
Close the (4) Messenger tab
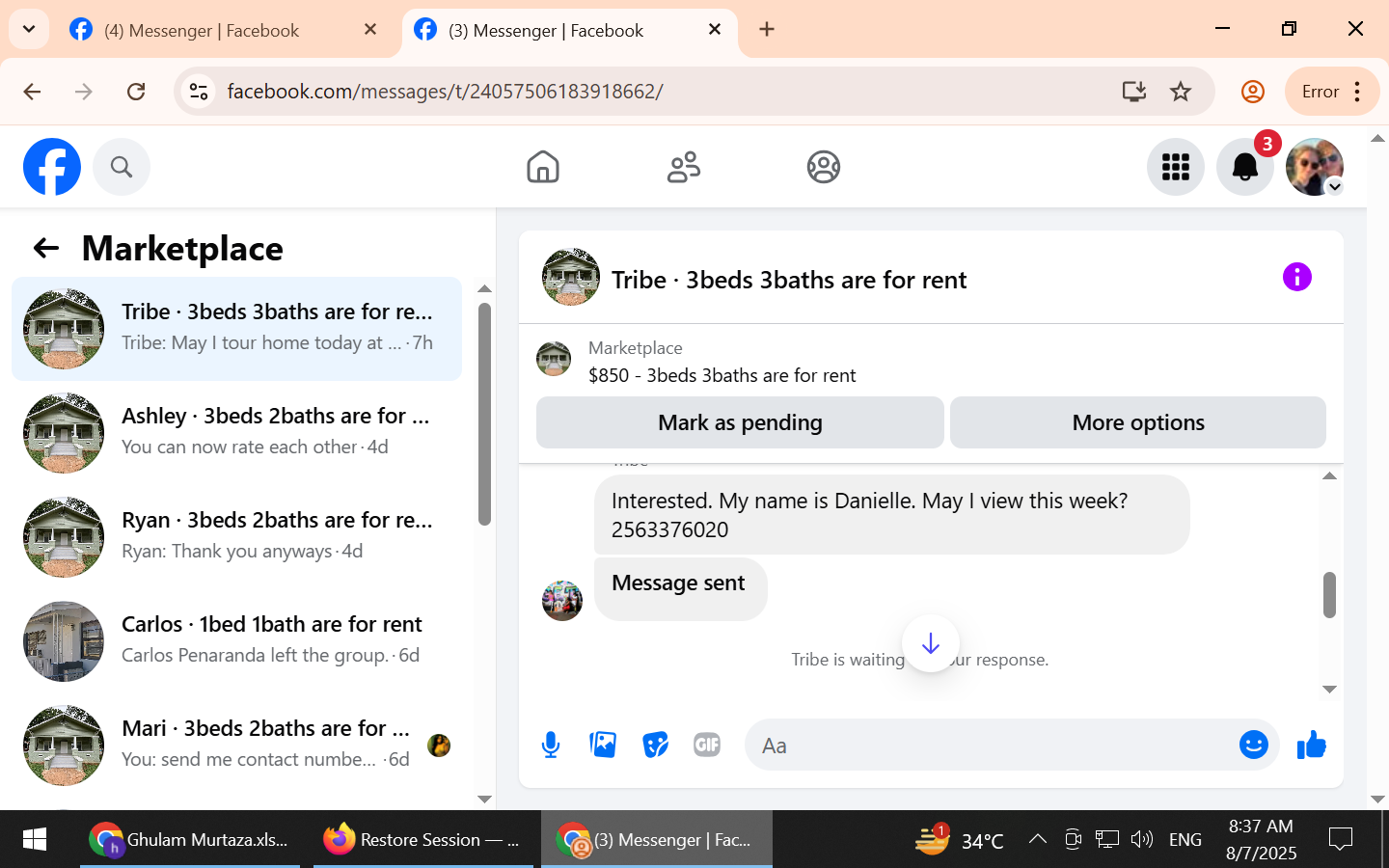(x=370, y=30)
